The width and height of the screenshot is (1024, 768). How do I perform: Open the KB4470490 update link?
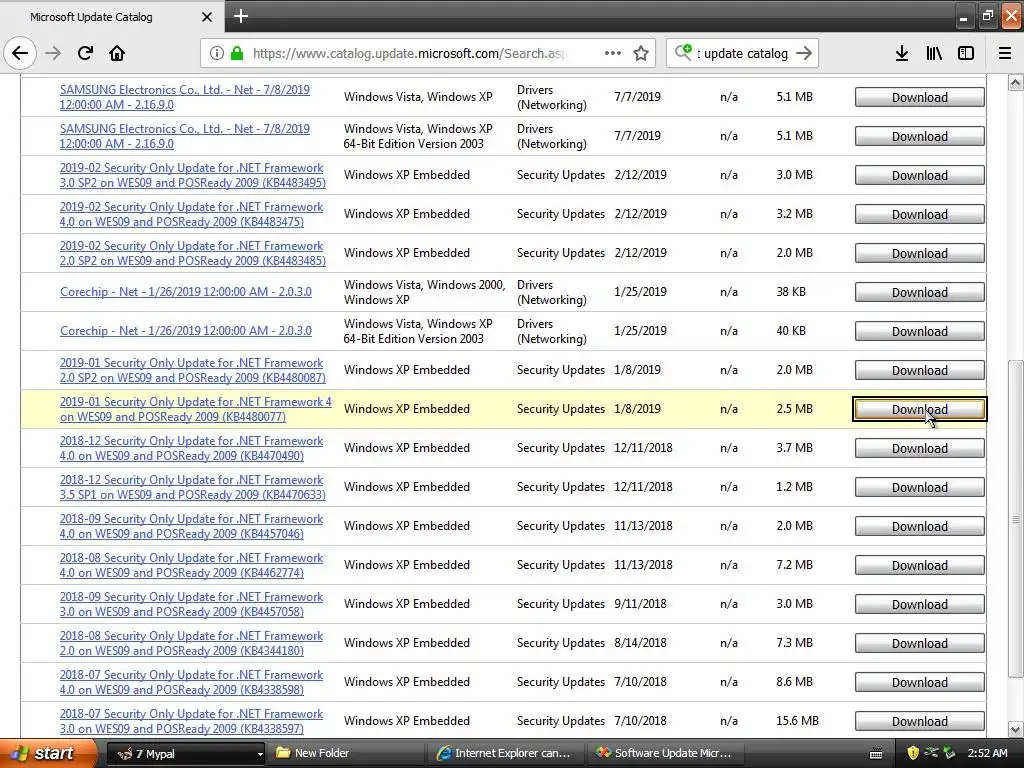(191, 448)
